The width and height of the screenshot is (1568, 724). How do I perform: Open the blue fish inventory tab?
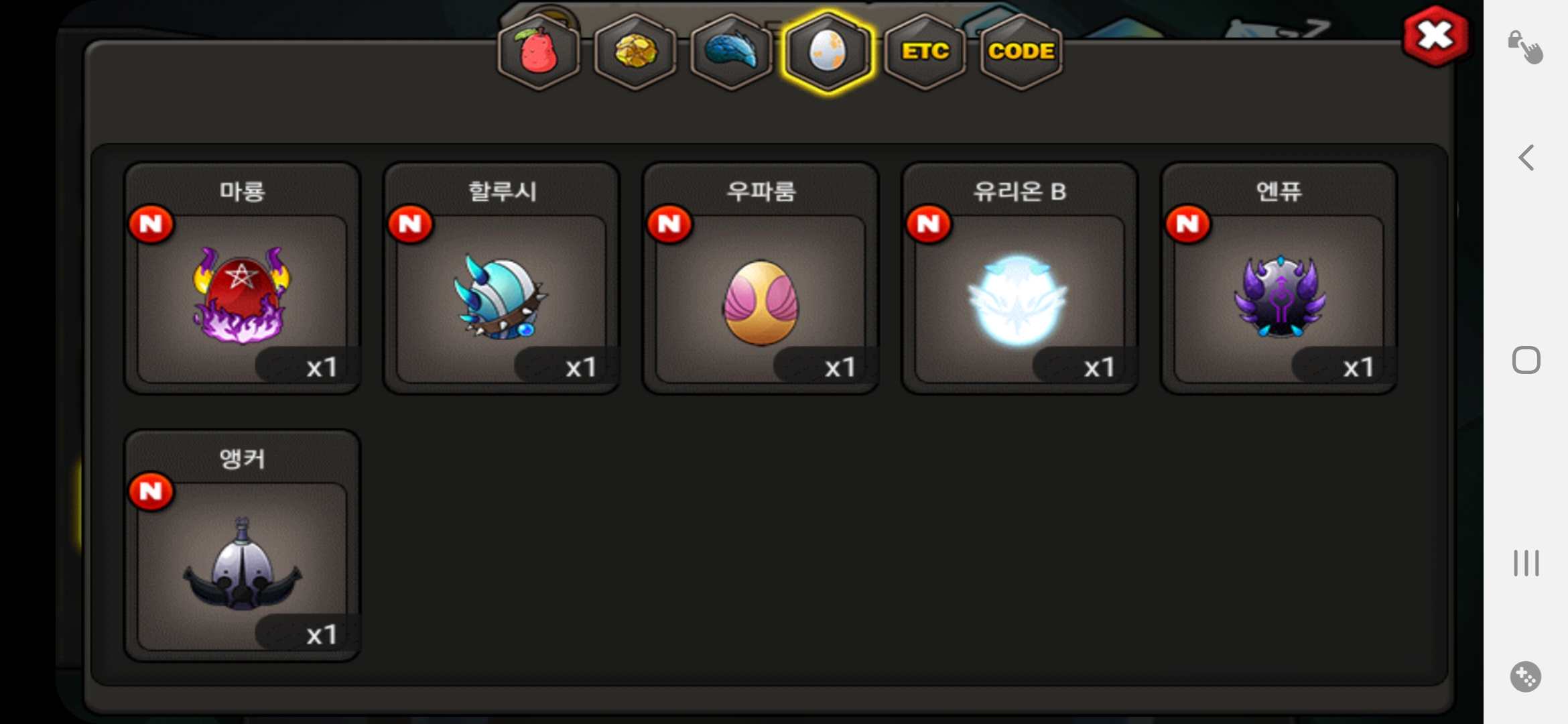732,52
